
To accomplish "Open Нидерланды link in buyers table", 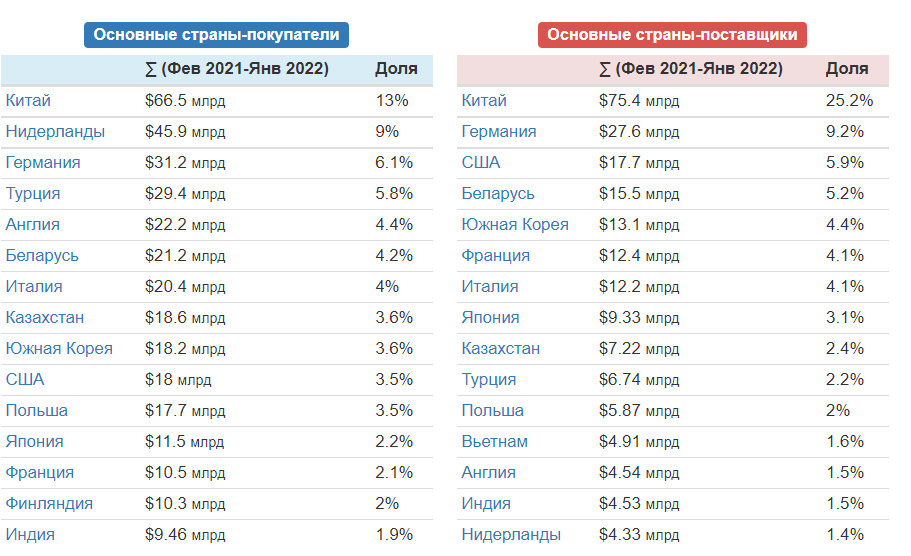I will [55, 132].
